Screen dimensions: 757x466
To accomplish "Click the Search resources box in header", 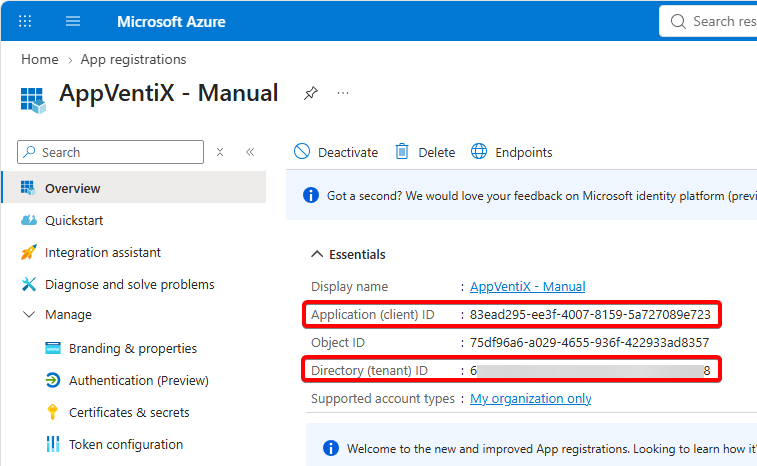I will [708, 21].
